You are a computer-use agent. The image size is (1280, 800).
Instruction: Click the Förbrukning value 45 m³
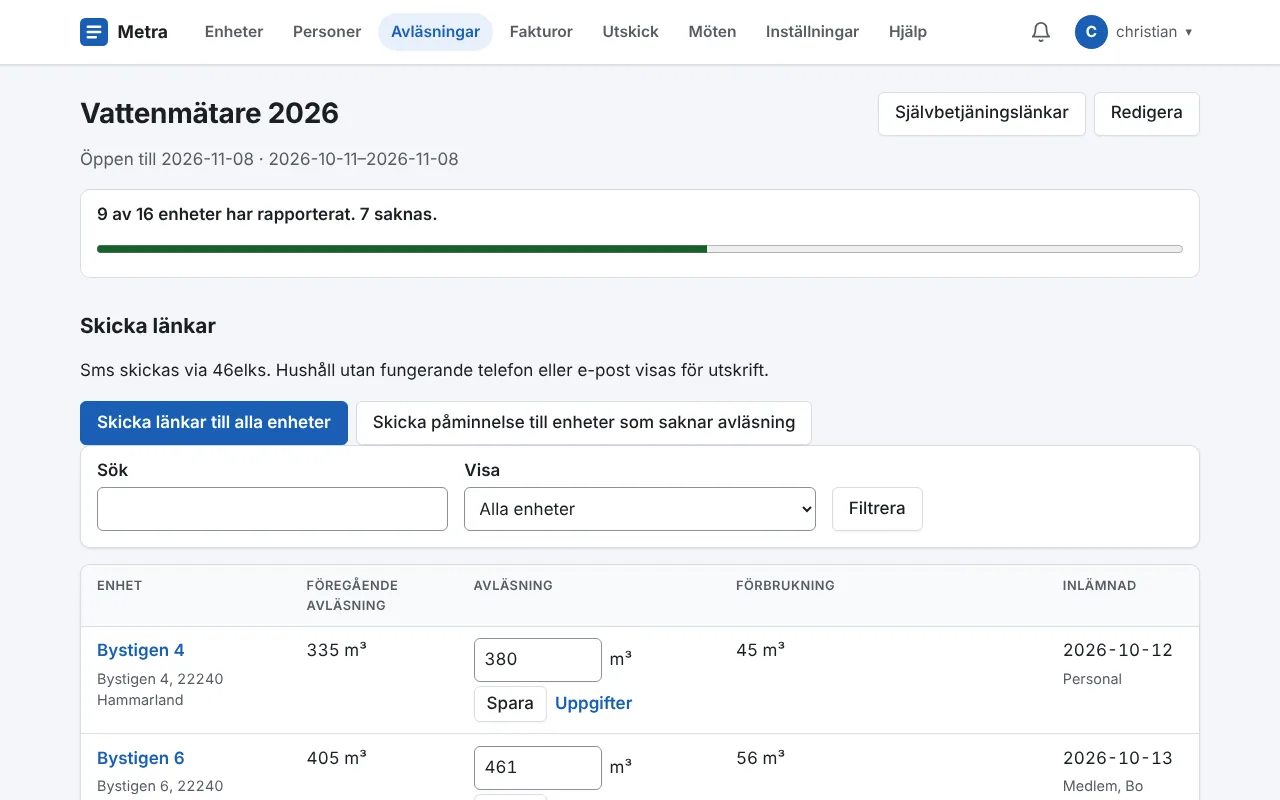pyautogui.click(x=760, y=650)
